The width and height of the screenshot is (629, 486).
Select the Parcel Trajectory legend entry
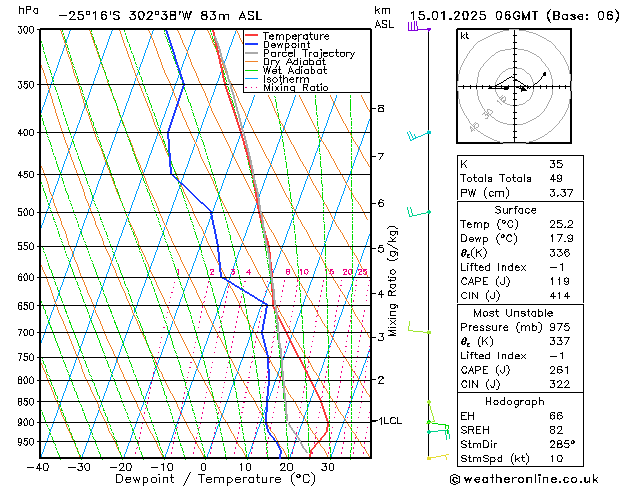click(x=308, y=54)
